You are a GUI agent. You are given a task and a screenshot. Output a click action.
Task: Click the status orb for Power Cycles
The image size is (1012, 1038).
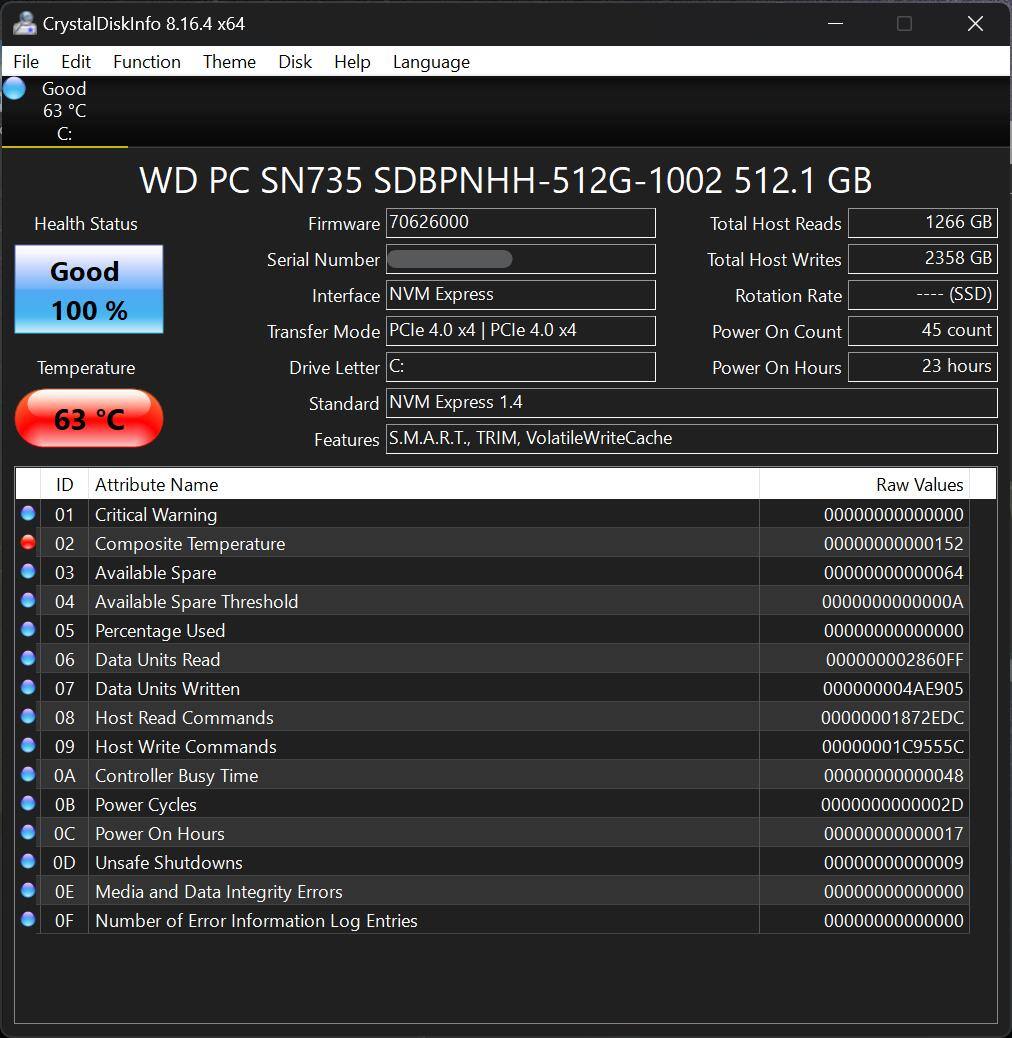click(28, 804)
